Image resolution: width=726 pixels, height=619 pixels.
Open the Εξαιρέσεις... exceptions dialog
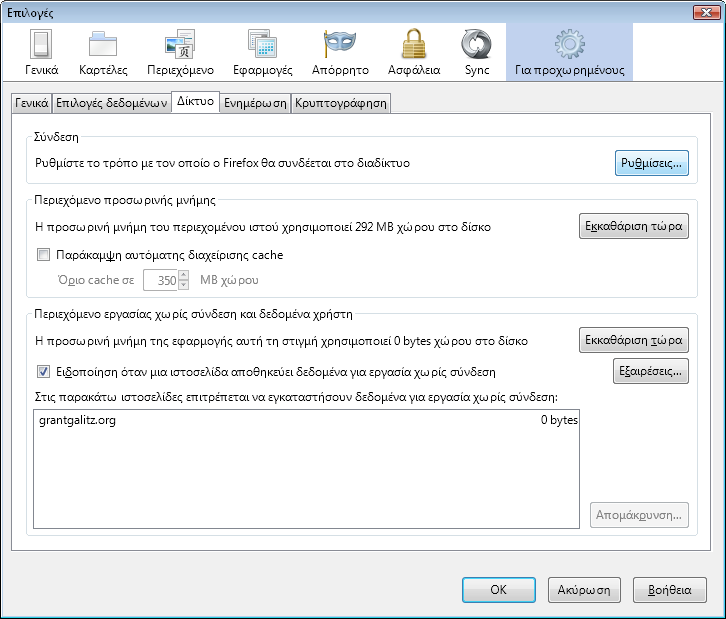(651, 371)
